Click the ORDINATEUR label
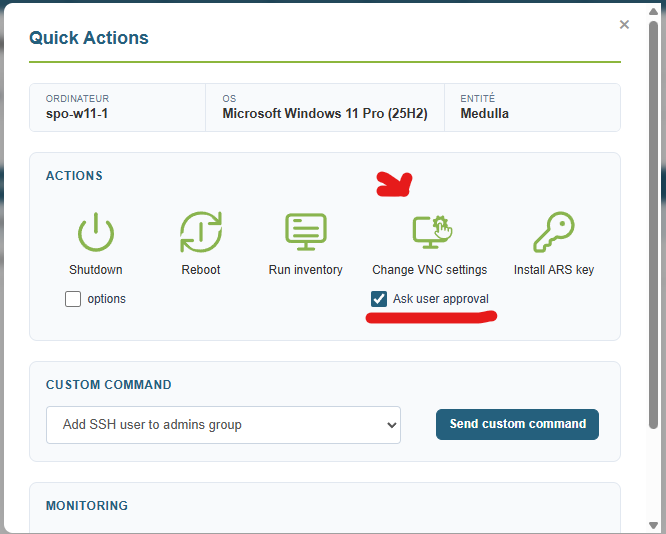The image size is (666, 534). point(77,99)
